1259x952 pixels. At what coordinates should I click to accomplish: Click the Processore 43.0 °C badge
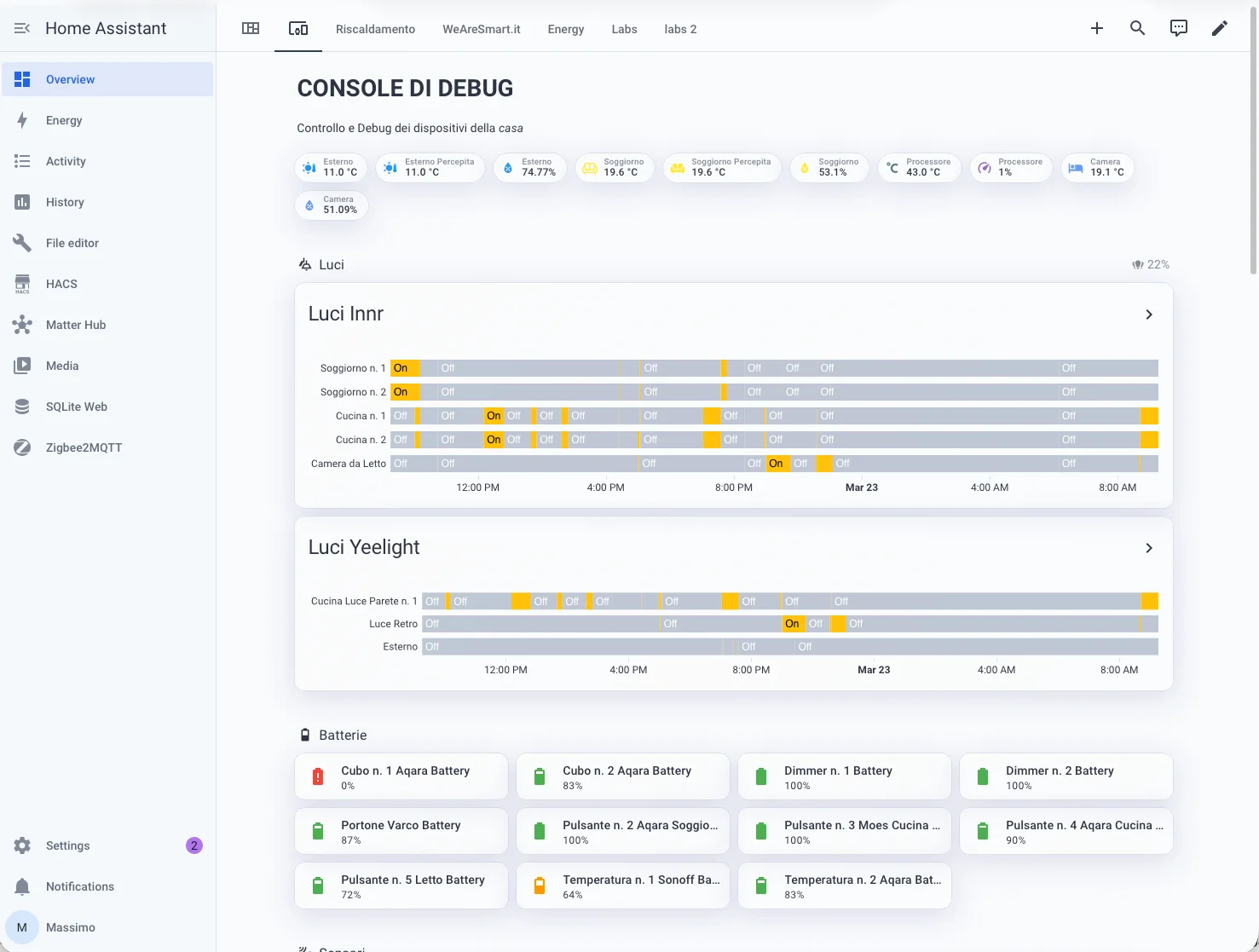click(919, 168)
